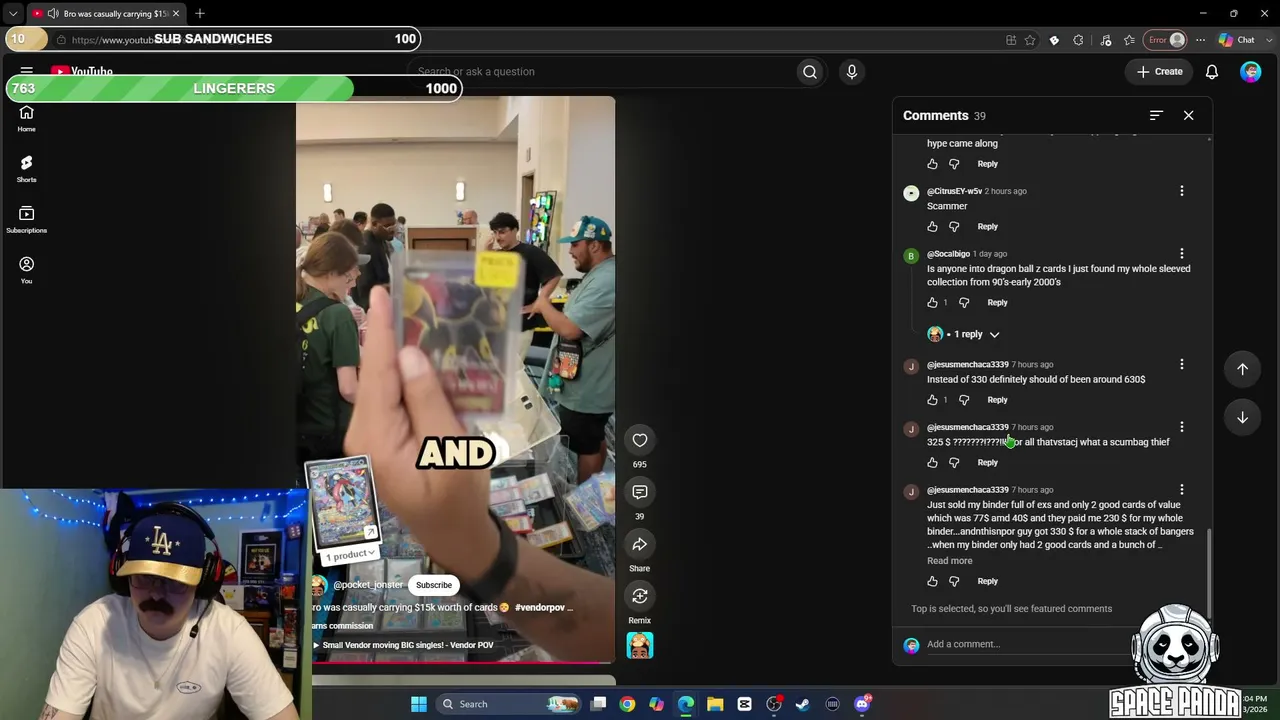The image size is (1280, 720).
Task: Go to the next Short with down arrow
Action: [1243, 418]
